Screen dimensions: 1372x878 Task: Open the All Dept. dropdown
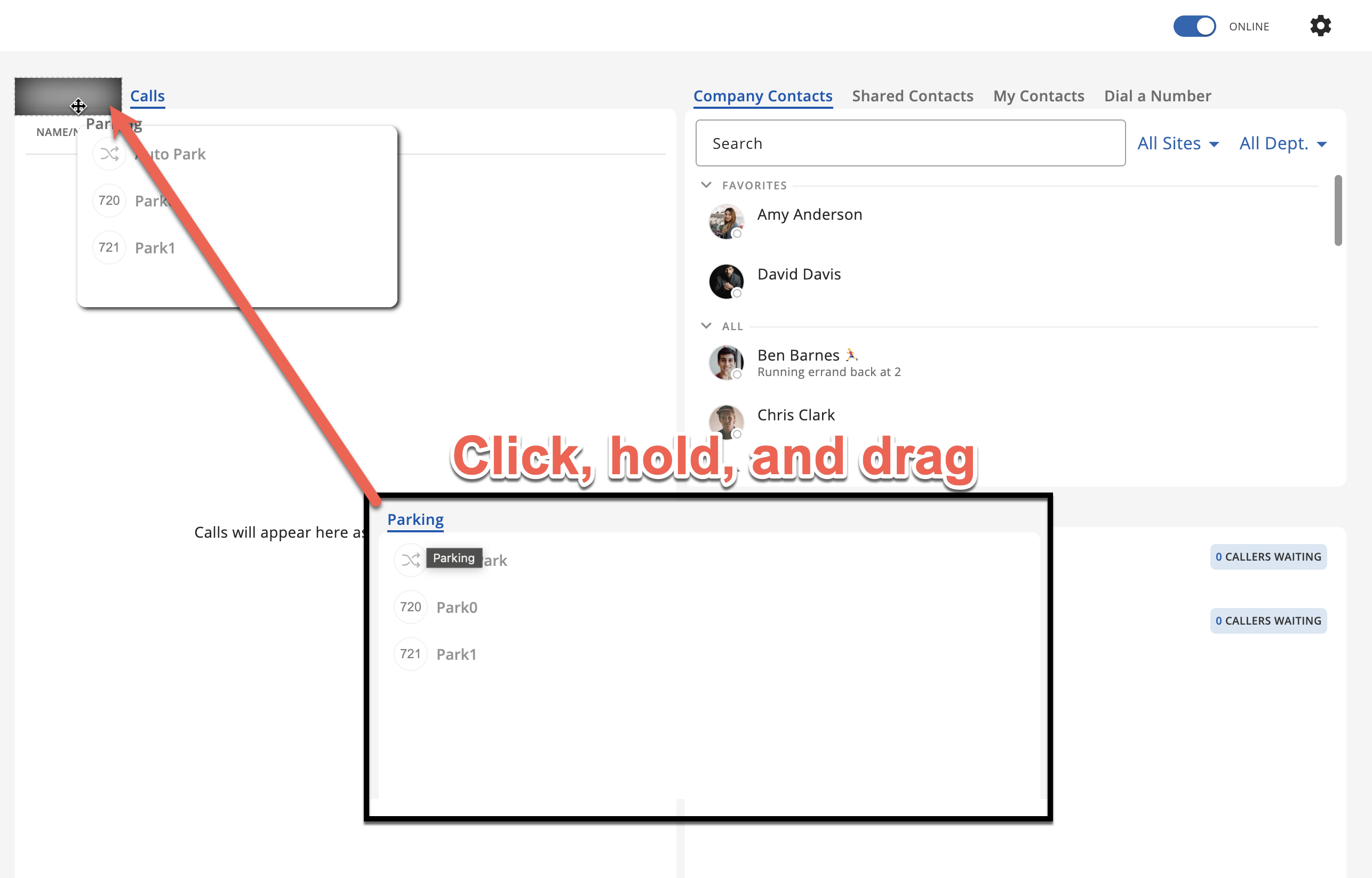click(x=1282, y=143)
